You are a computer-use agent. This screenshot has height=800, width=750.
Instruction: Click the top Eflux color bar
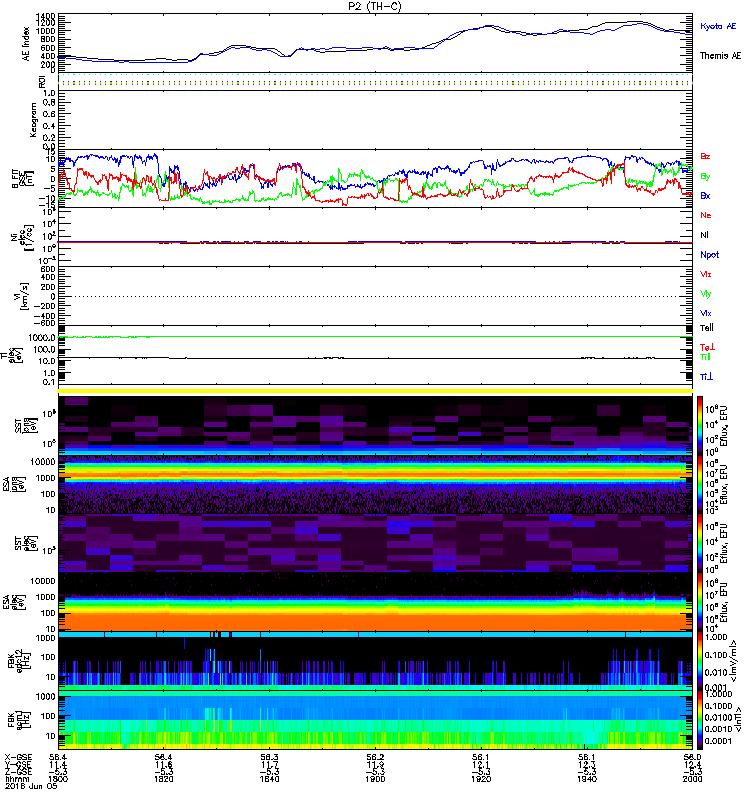coord(699,425)
